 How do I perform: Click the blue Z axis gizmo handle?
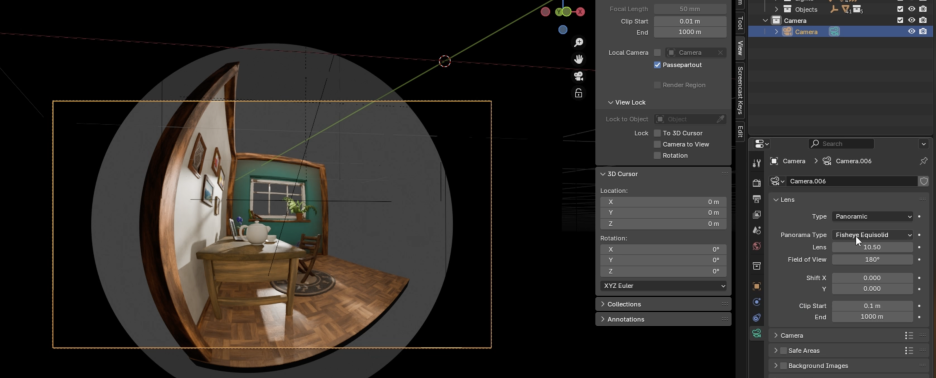click(x=563, y=29)
